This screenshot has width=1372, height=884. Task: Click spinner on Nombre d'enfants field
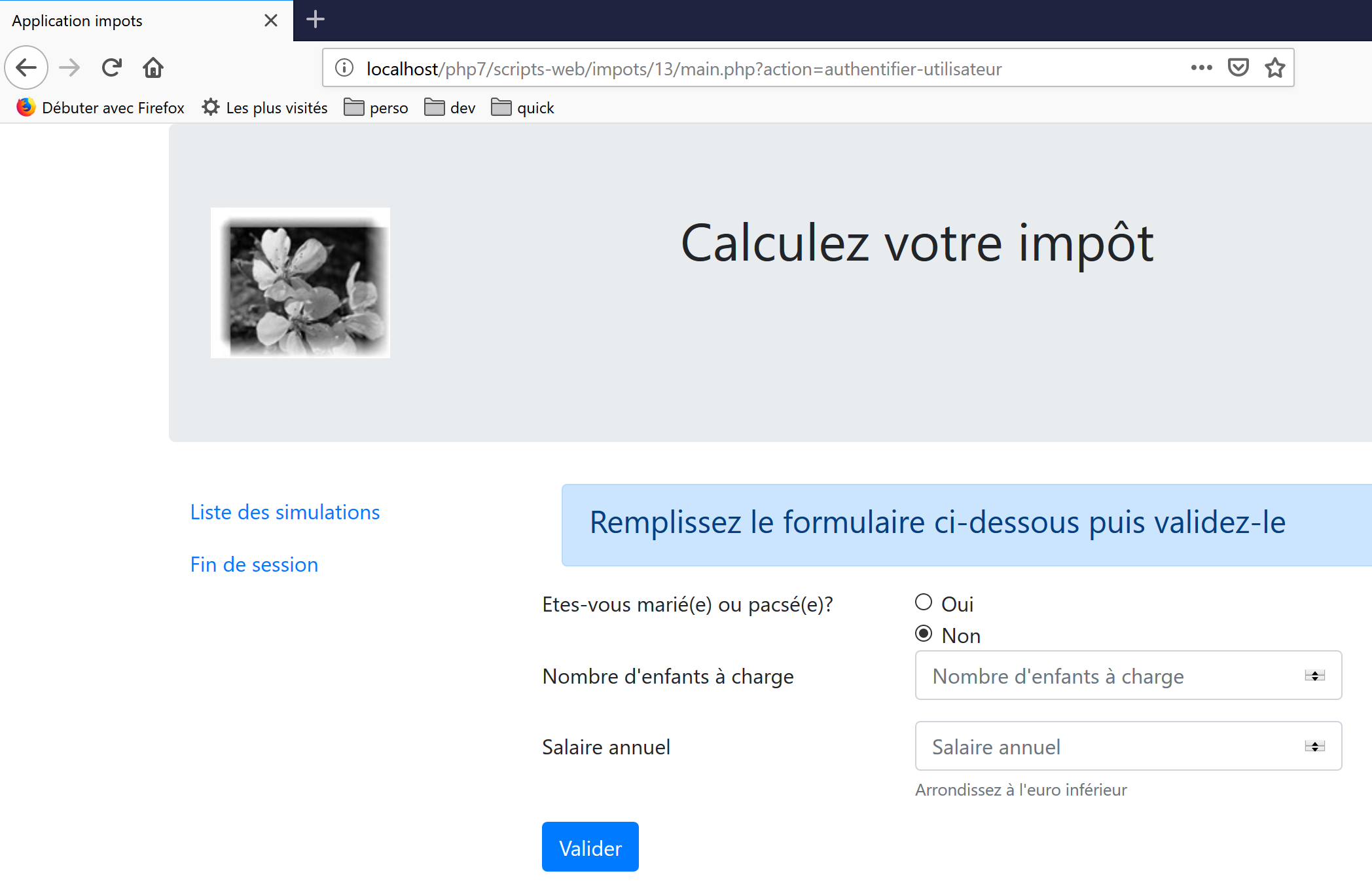tap(1314, 676)
